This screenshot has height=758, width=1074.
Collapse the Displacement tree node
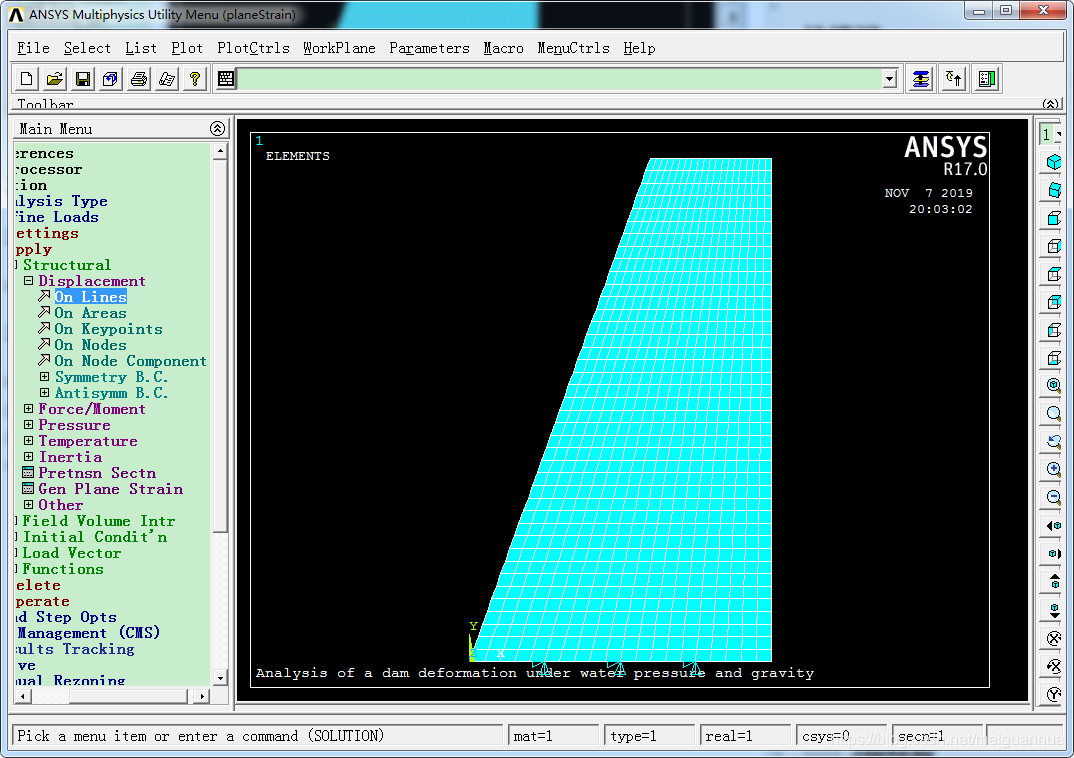tap(29, 281)
